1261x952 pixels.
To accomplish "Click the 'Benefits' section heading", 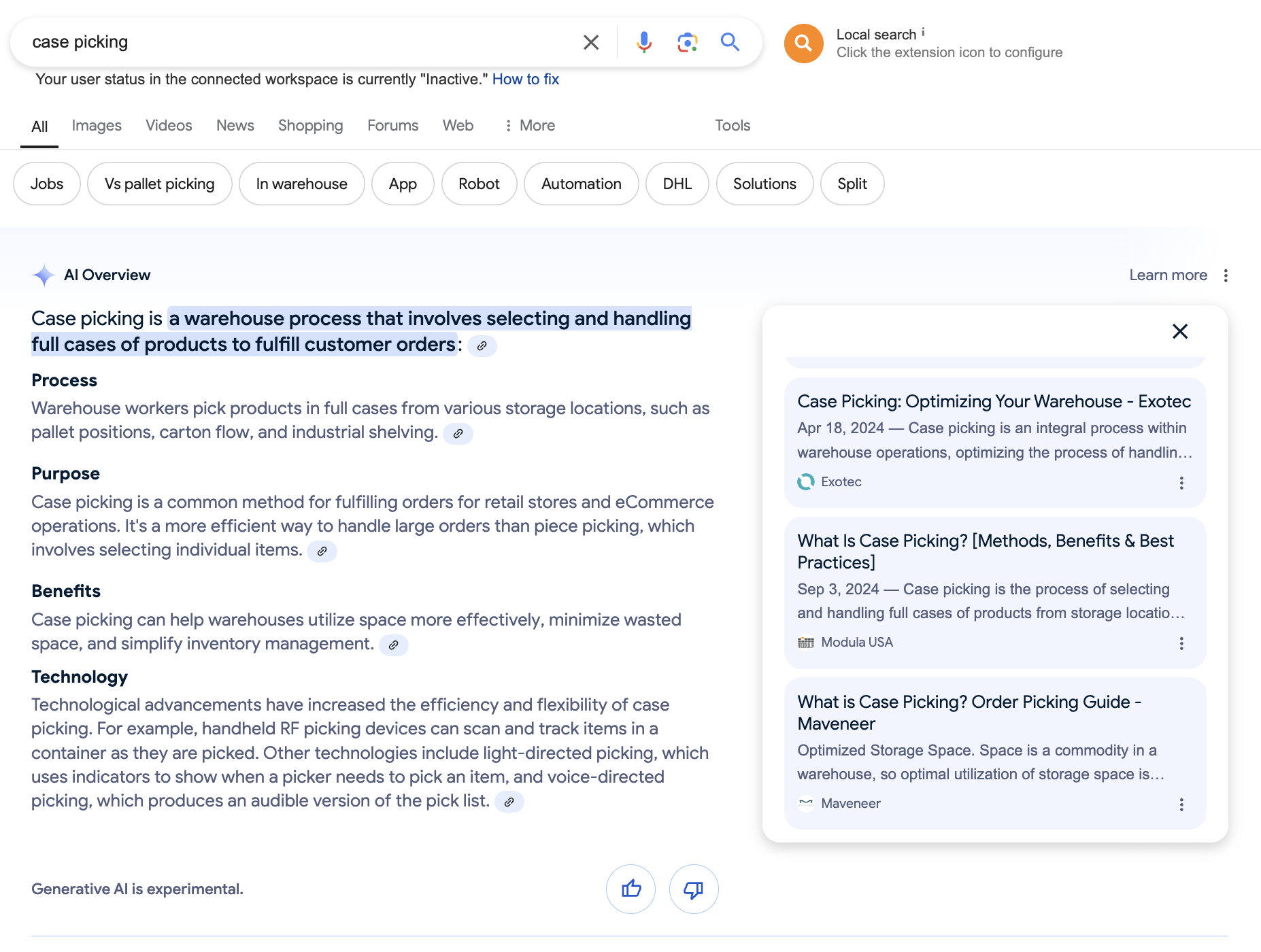I will (x=66, y=591).
